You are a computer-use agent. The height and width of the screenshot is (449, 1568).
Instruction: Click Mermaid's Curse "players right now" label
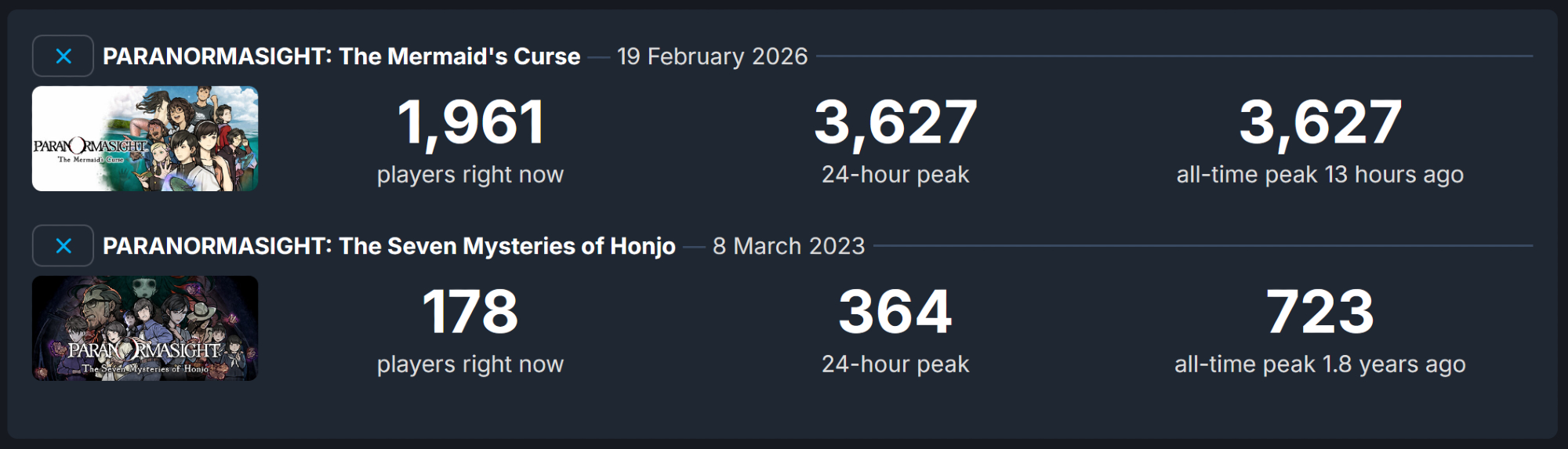[470, 175]
